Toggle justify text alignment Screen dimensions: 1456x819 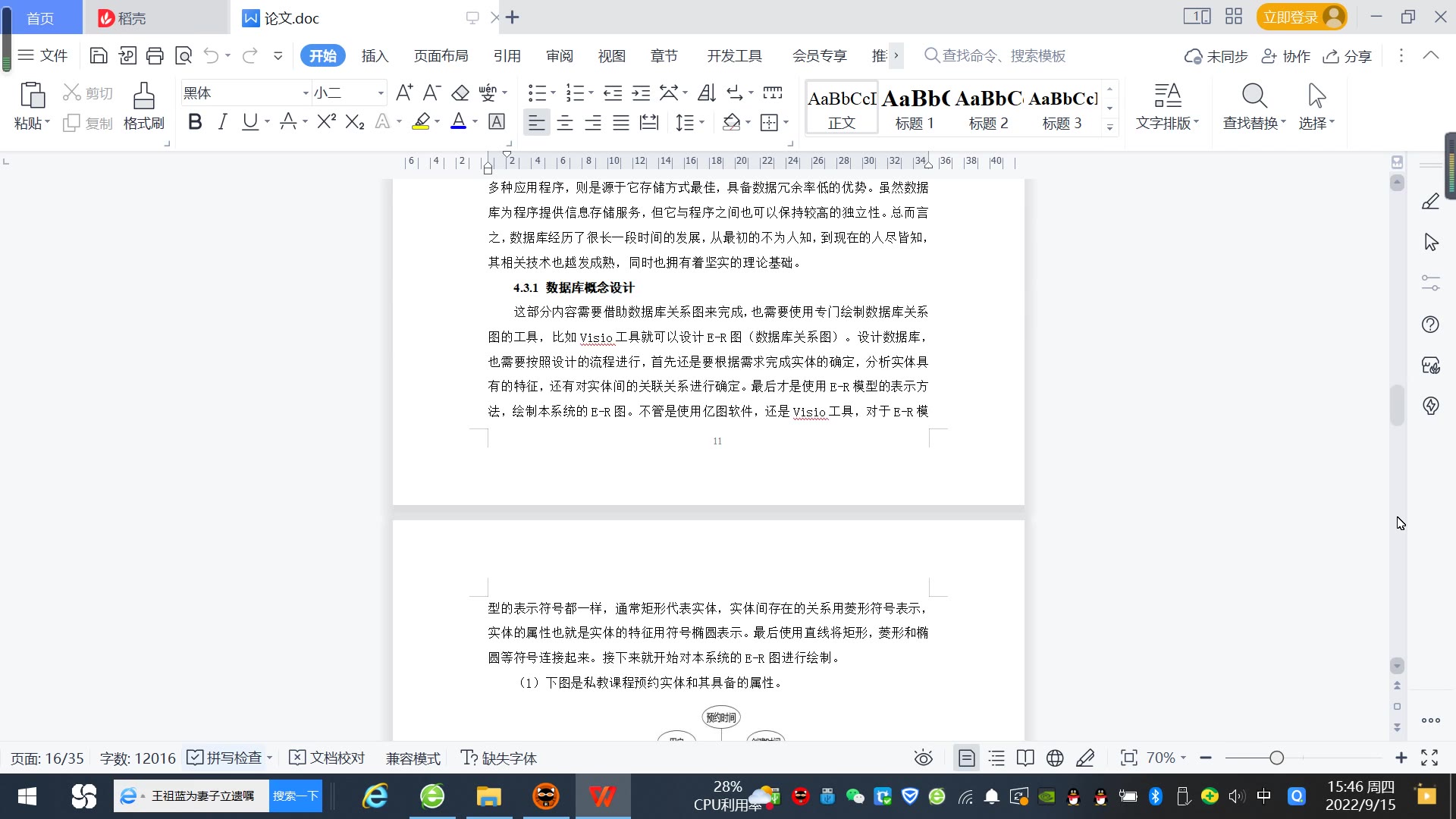[621, 122]
